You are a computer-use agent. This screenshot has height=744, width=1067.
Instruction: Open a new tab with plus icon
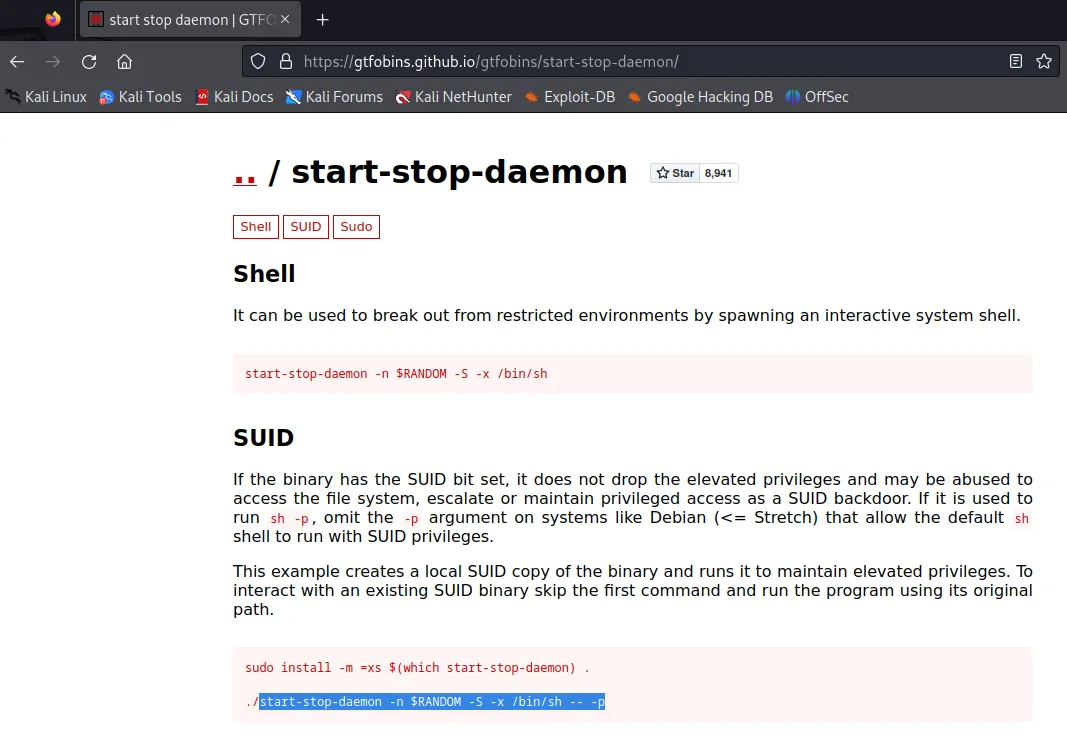[x=322, y=20]
